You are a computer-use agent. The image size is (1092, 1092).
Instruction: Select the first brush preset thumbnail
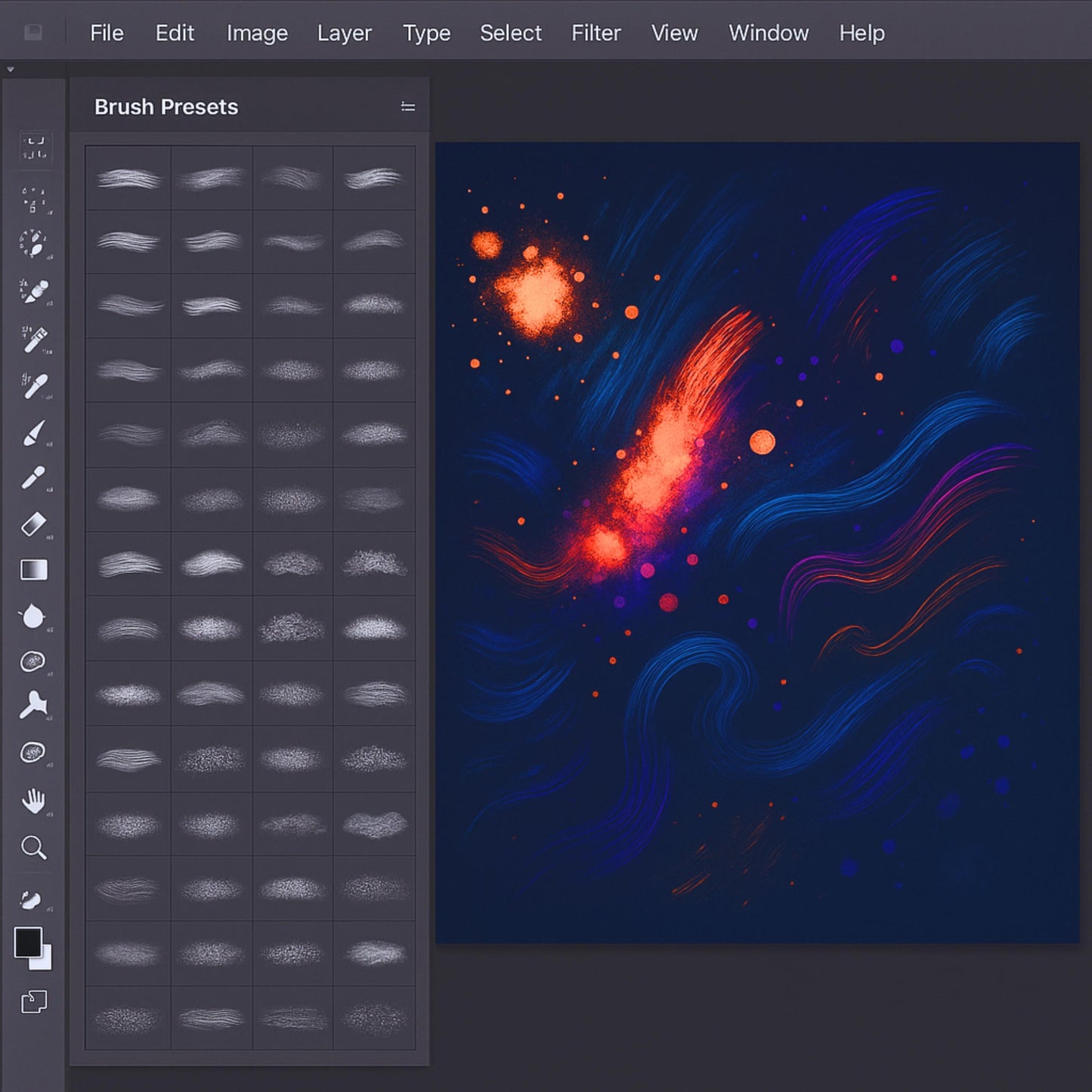(128, 177)
